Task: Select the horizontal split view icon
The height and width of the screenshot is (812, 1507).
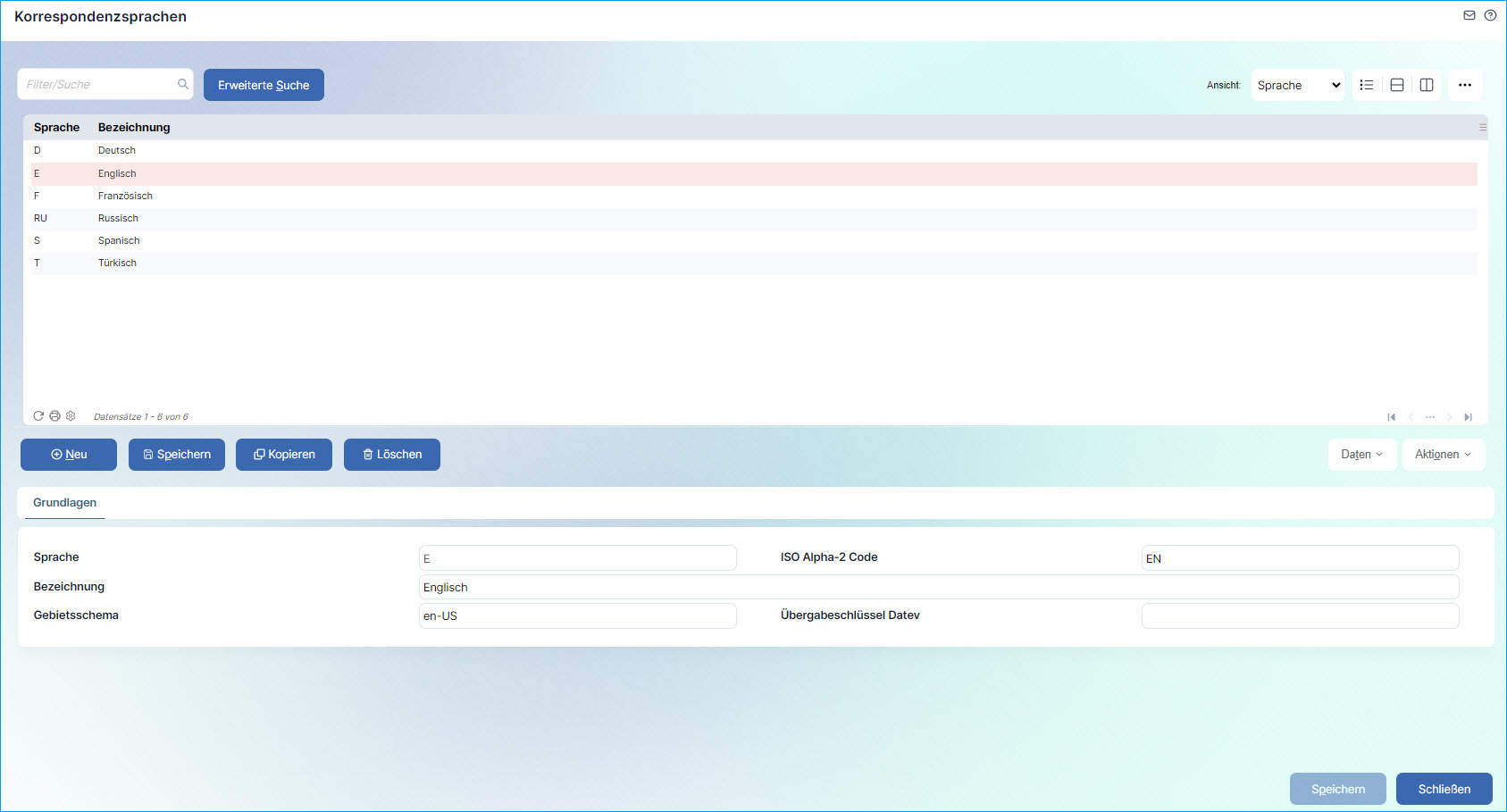Action: 1397,85
